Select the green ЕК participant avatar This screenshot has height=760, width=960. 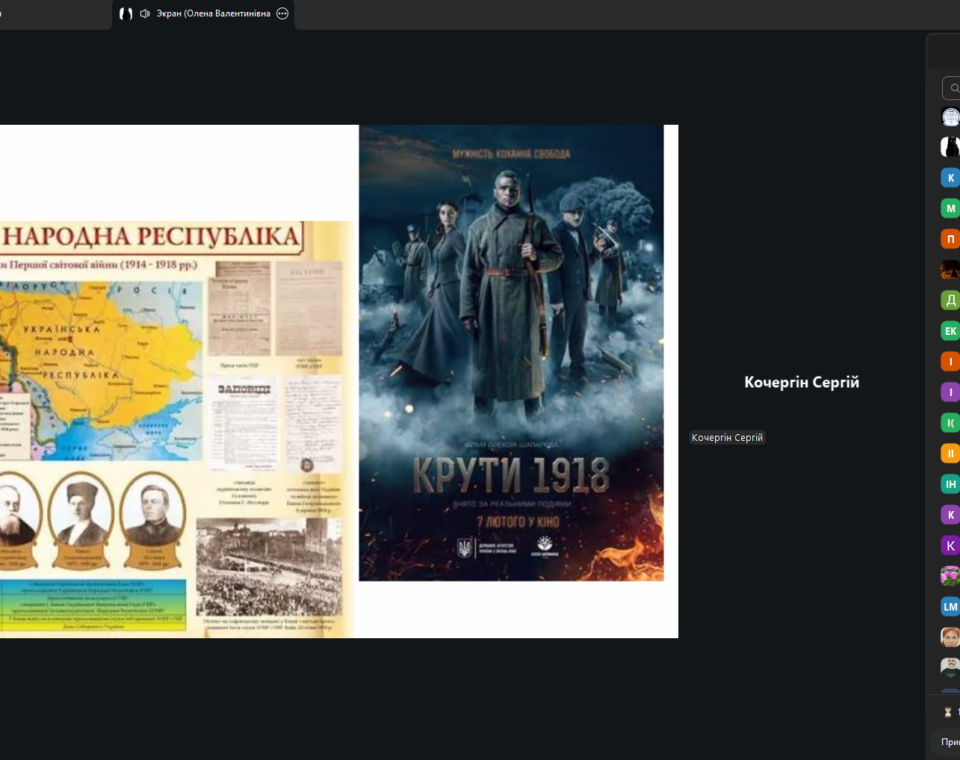tap(950, 331)
